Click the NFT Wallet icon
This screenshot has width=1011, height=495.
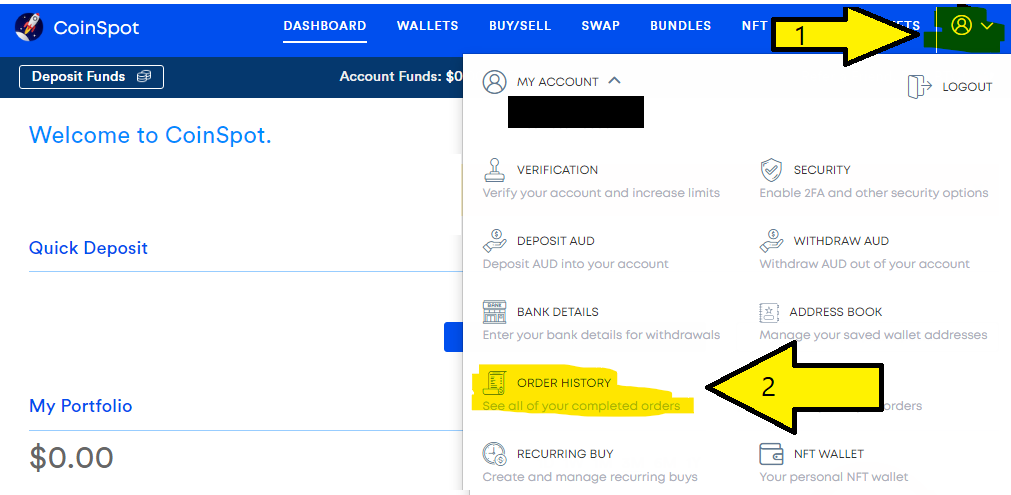[771, 454]
